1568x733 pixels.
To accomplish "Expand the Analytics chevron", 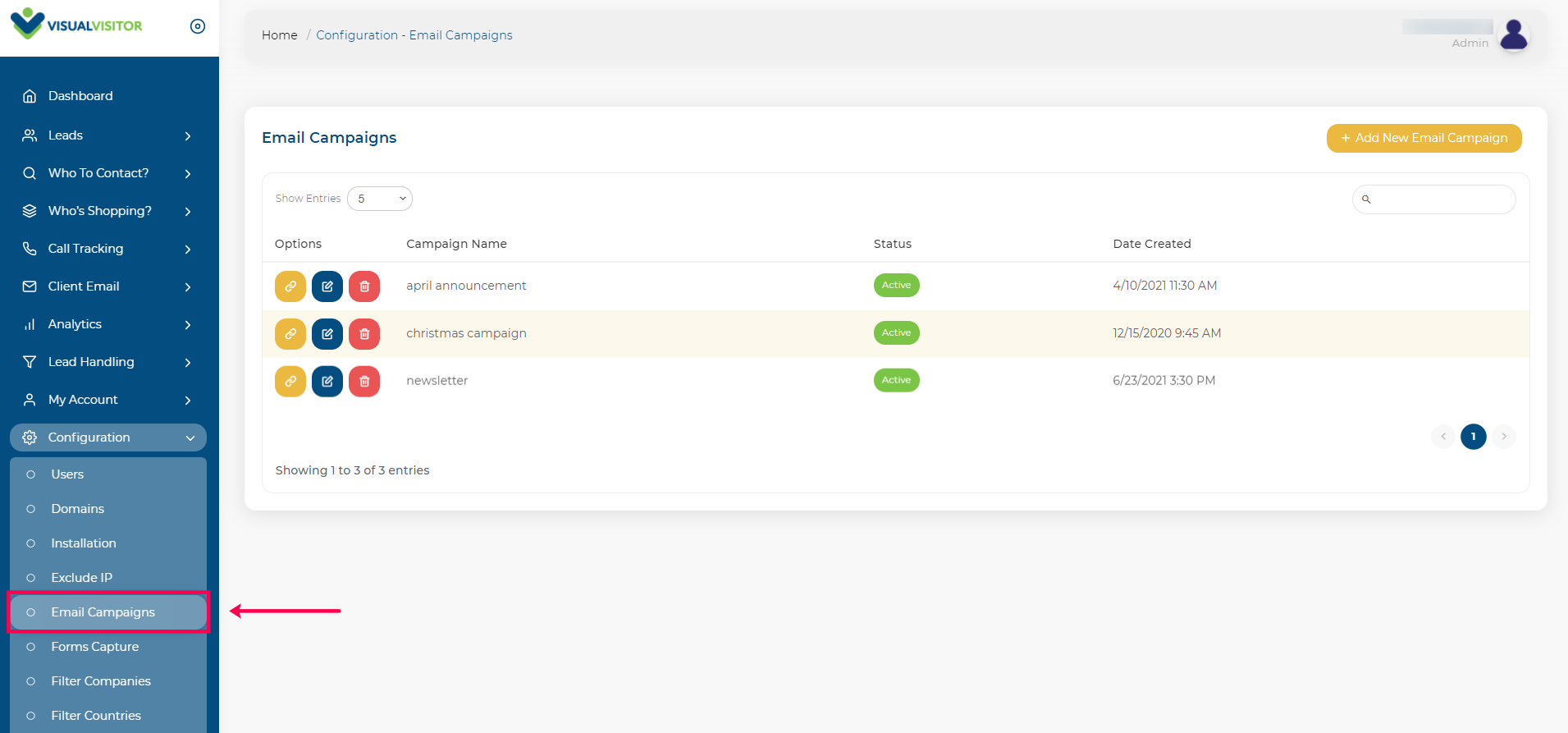I will (x=188, y=325).
